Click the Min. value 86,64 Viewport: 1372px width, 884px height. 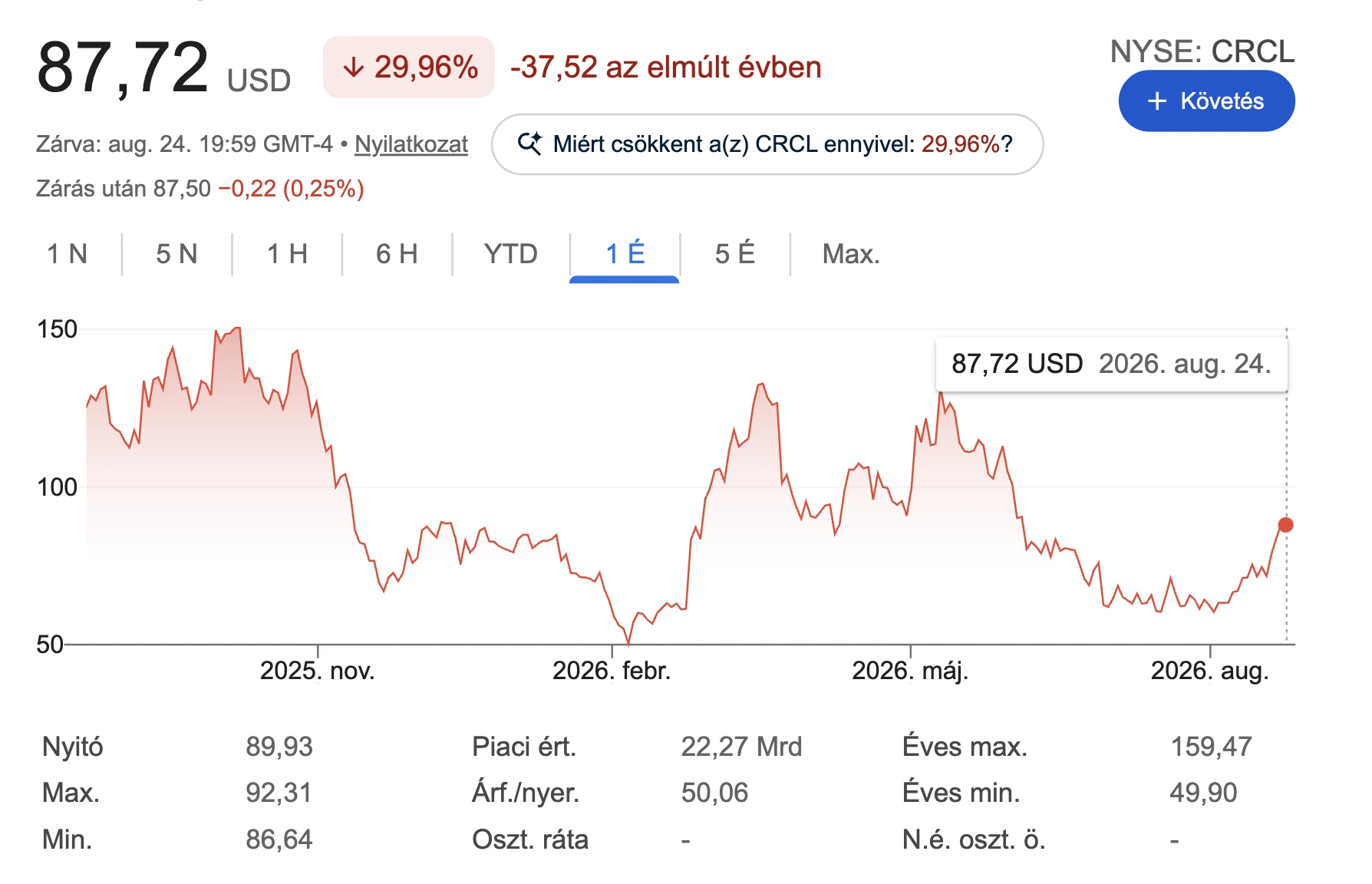coord(279,839)
